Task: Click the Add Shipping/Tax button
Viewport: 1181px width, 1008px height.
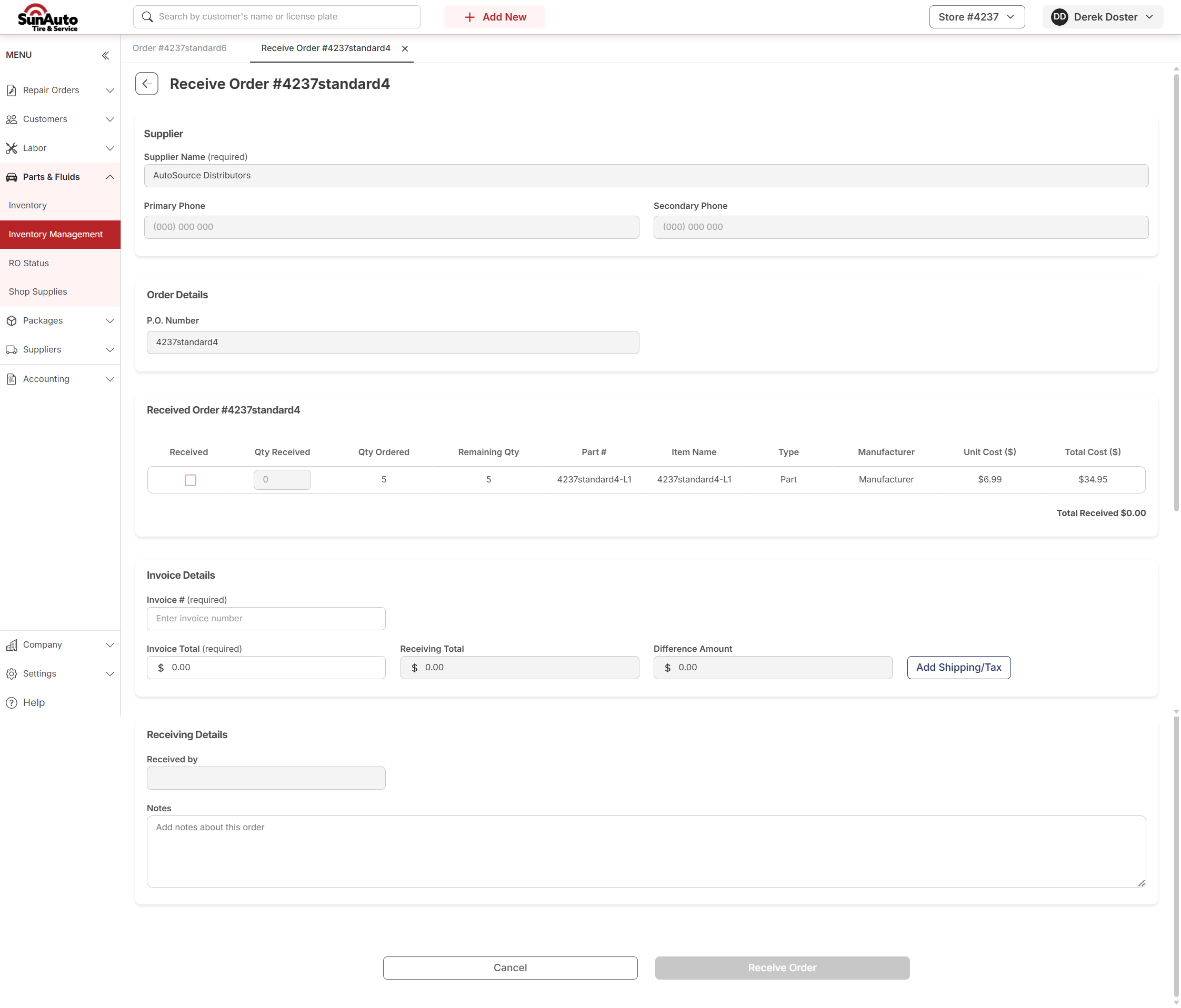Action: tap(959, 667)
